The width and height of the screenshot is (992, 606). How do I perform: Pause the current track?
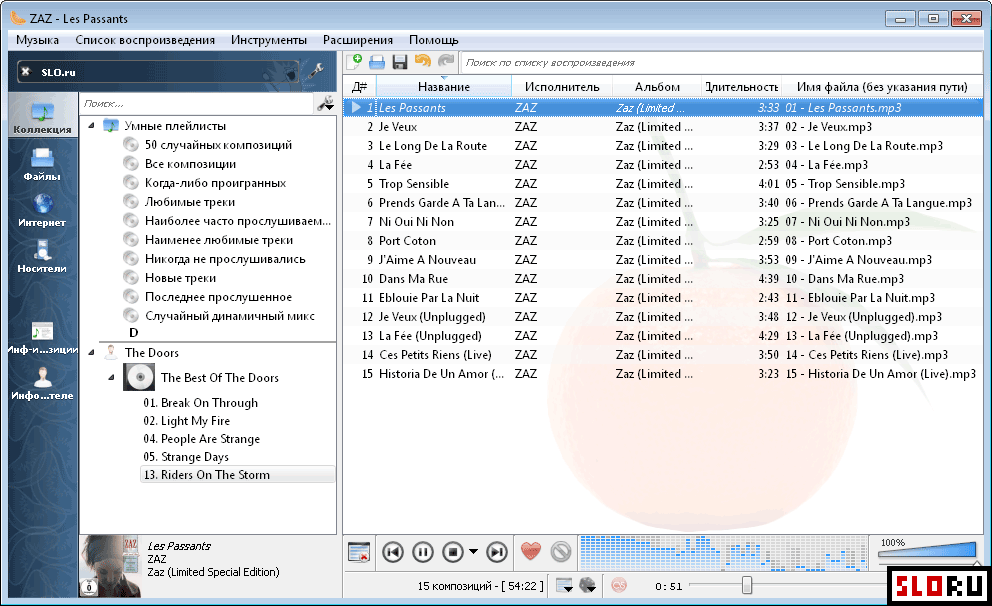pyautogui.click(x=423, y=552)
